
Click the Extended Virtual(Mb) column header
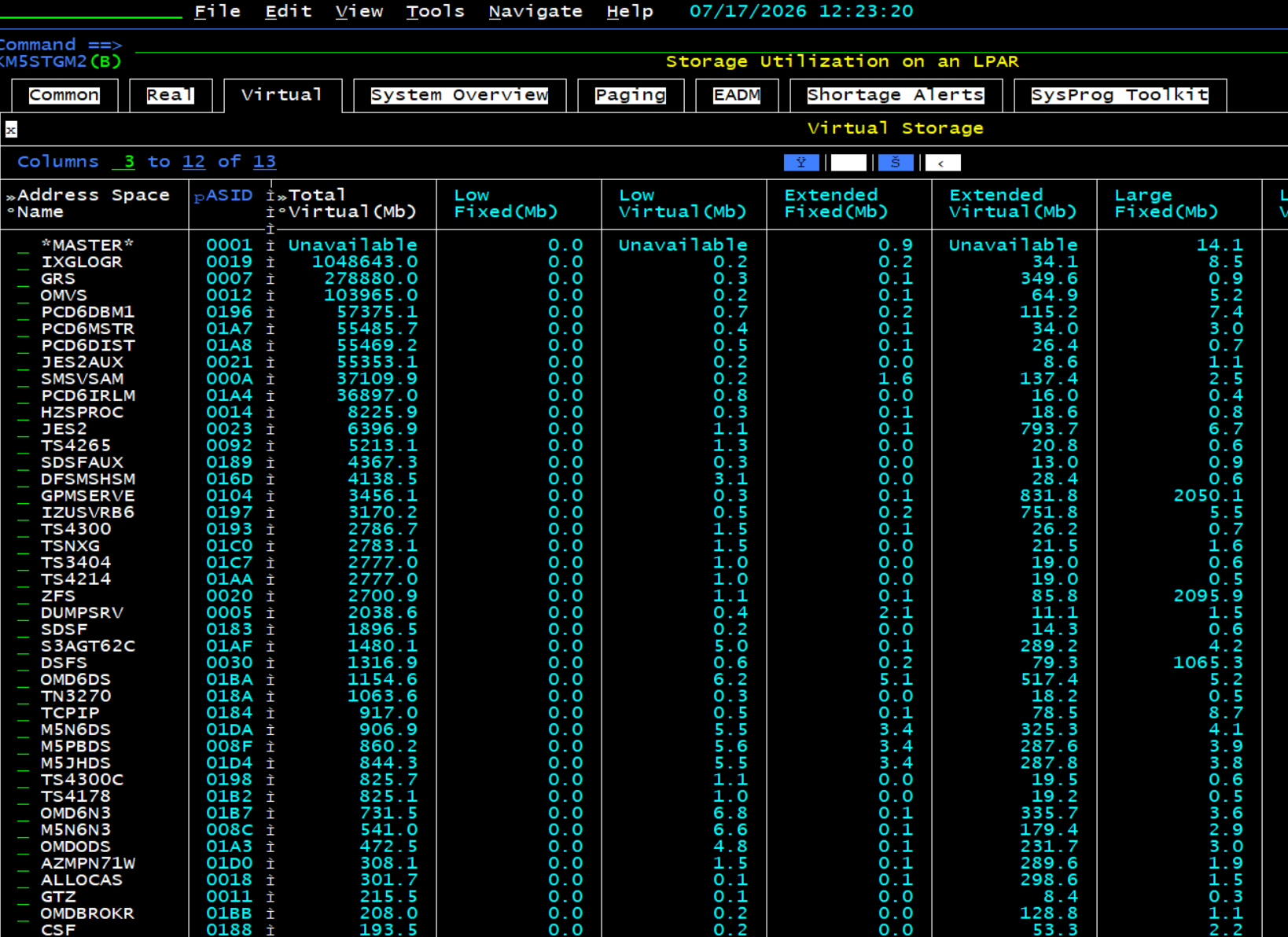tap(1013, 204)
